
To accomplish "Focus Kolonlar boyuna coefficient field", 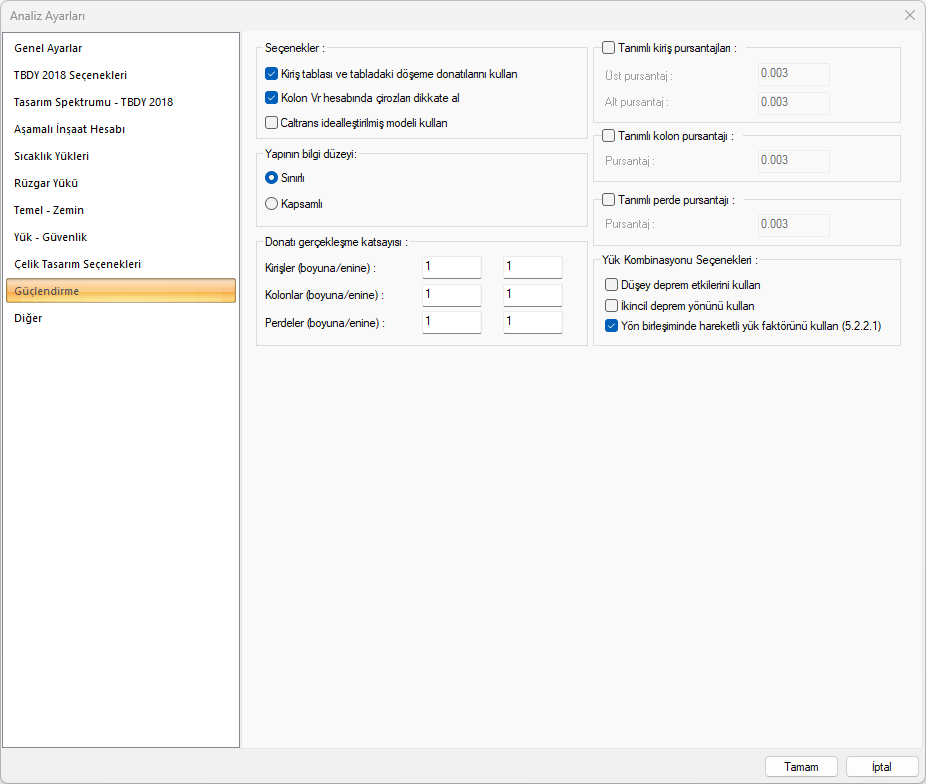I will (x=452, y=295).
